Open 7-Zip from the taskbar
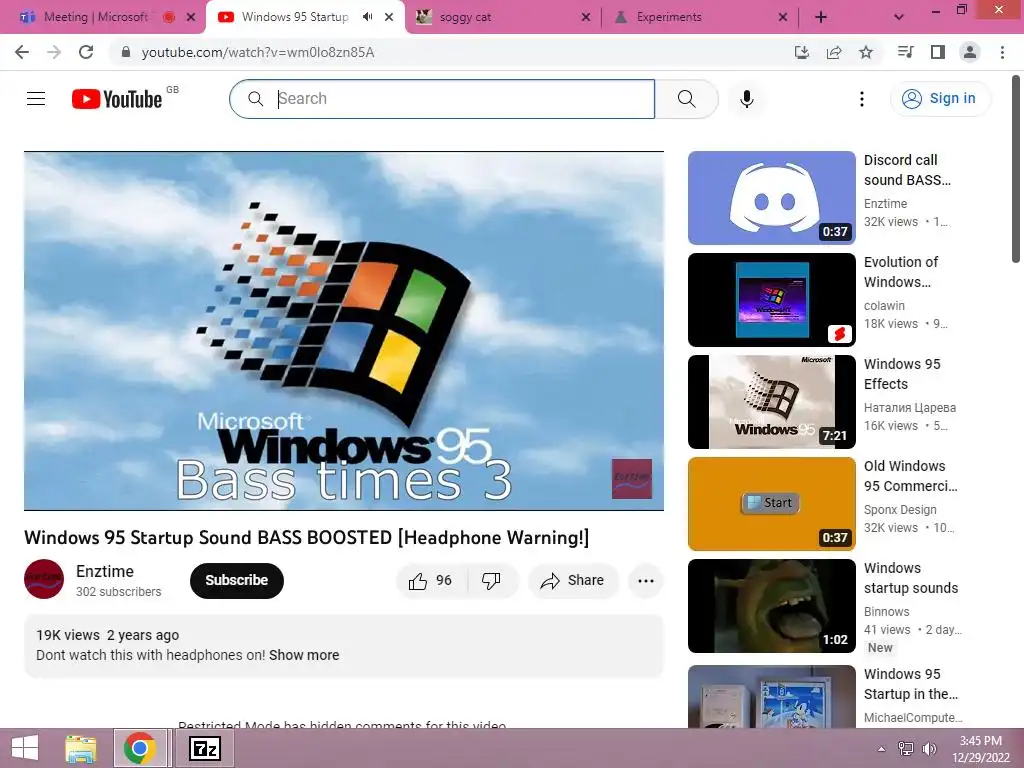Screen dimensions: 1024x768 [x=204, y=748]
